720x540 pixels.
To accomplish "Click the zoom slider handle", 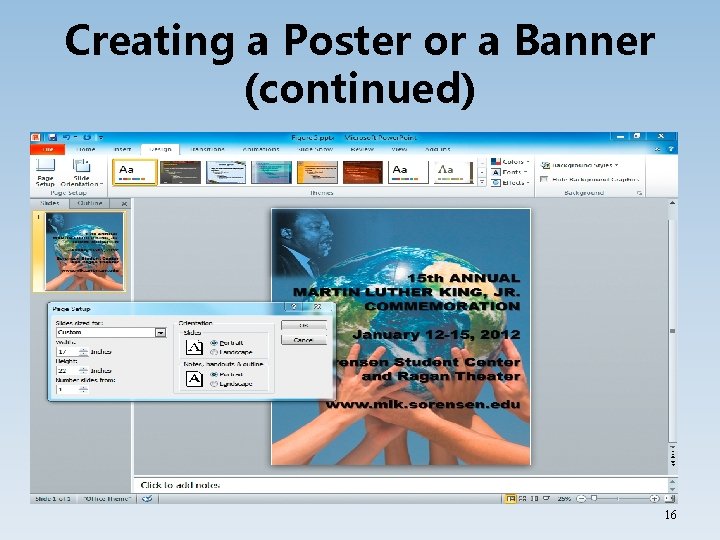I will (594, 499).
